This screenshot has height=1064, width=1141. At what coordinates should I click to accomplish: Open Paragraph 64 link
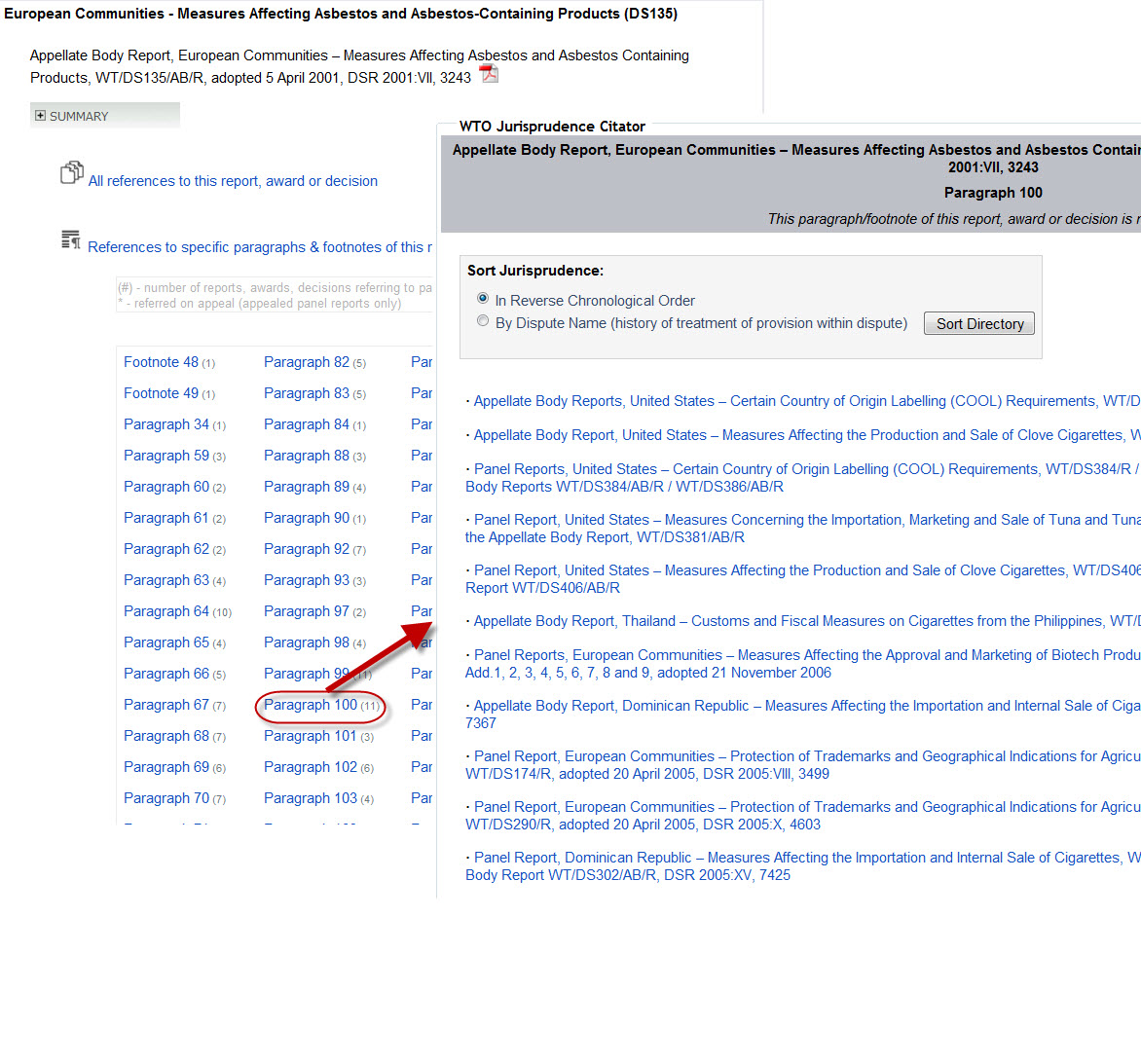pos(166,612)
